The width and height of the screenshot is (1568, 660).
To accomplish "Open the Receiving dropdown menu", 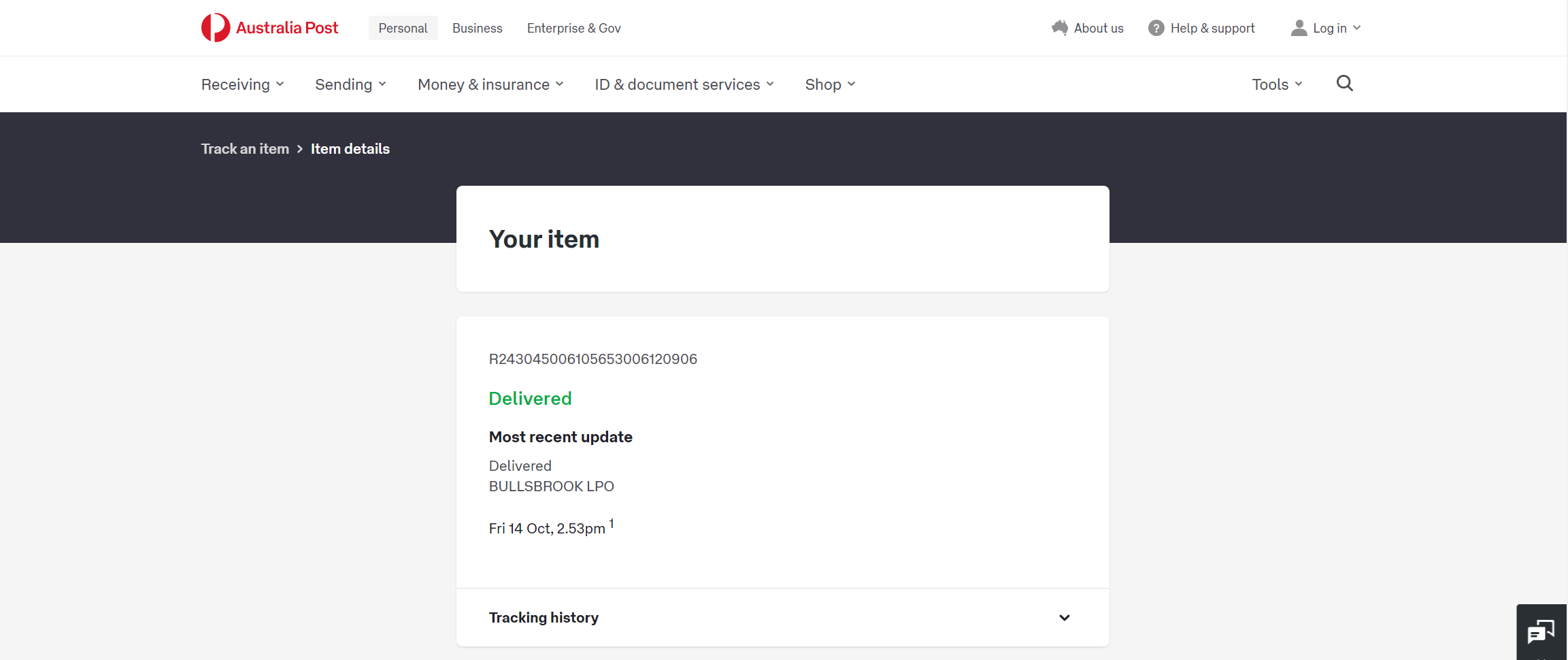I will pos(242,84).
